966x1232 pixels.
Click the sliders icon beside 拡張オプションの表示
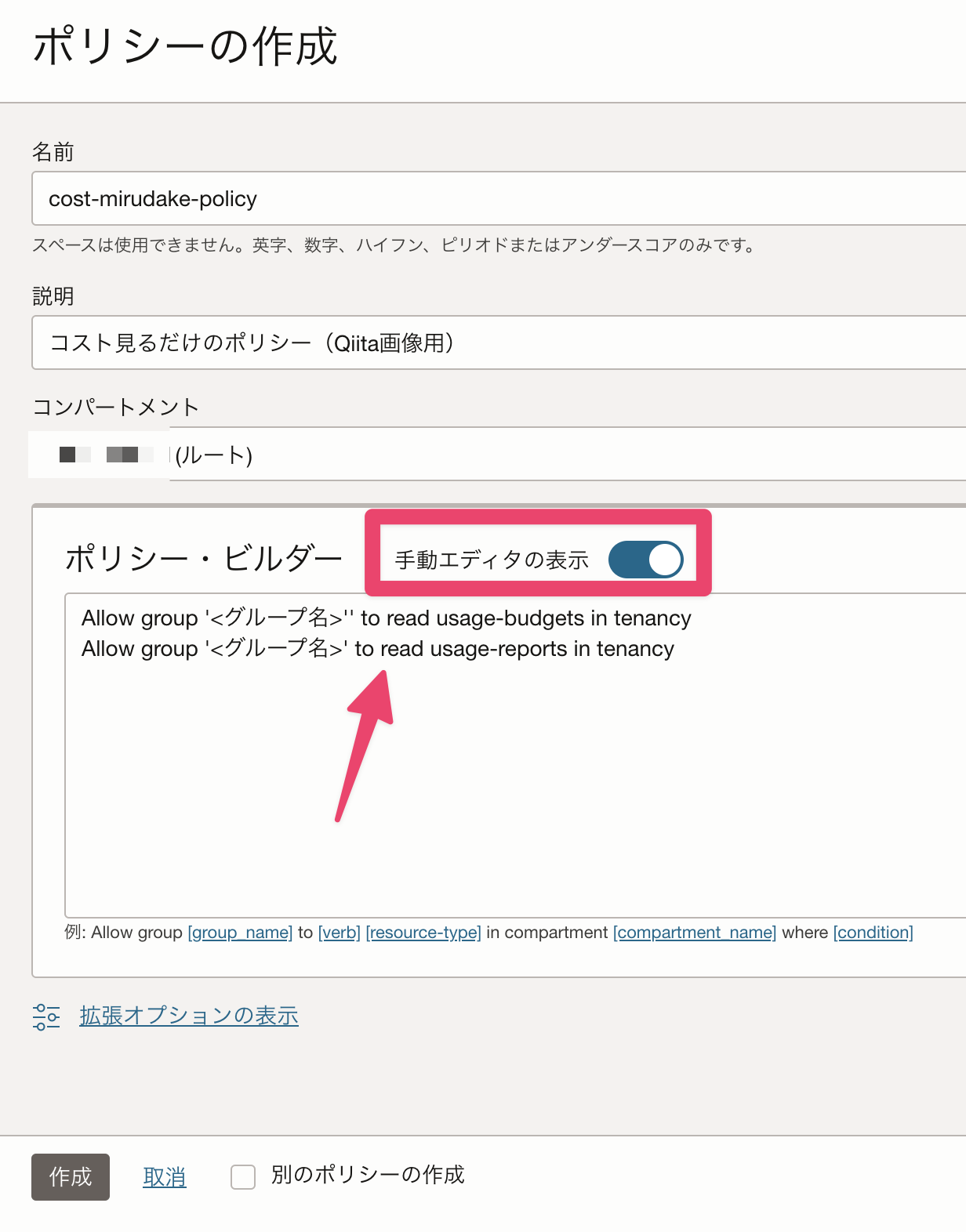pyautogui.click(x=46, y=1016)
